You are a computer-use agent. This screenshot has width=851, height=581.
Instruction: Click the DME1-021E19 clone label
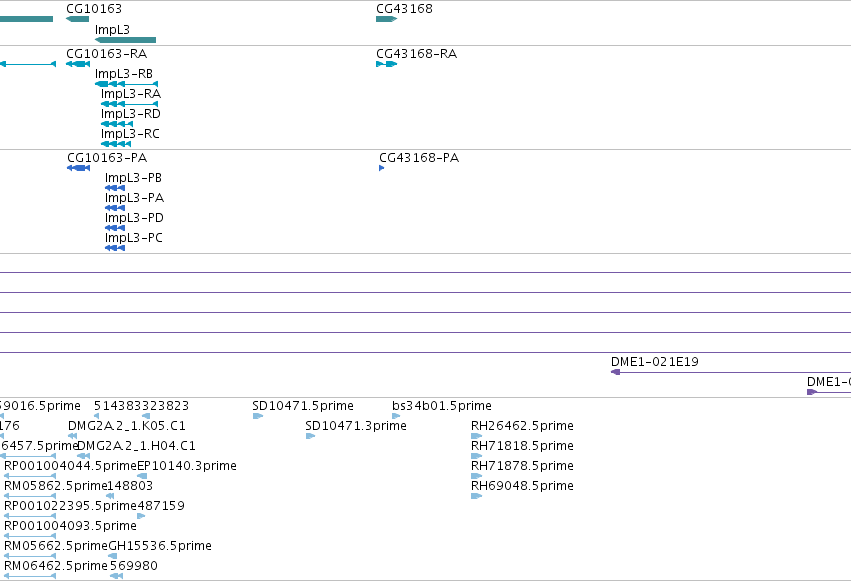coord(655,362)
